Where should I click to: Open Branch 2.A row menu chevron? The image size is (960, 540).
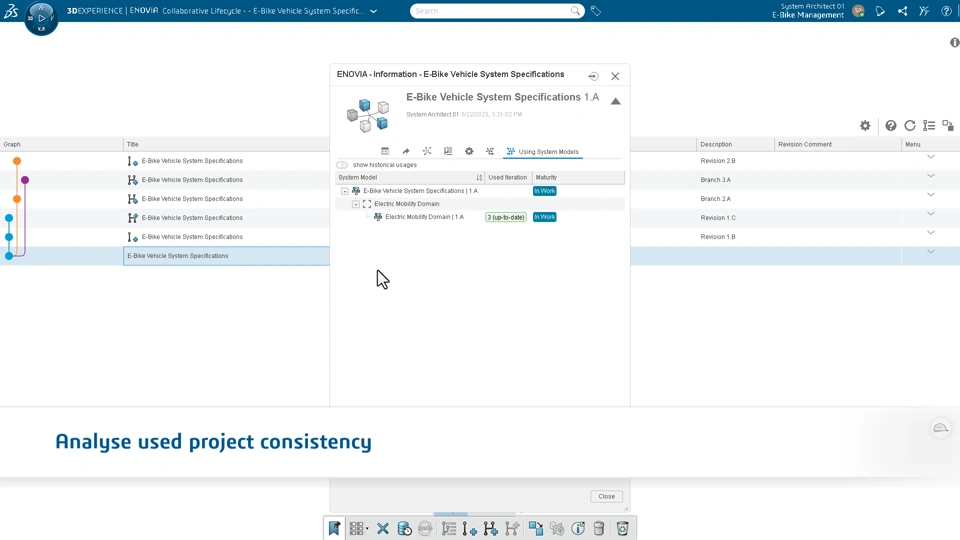tap(931, 195)
